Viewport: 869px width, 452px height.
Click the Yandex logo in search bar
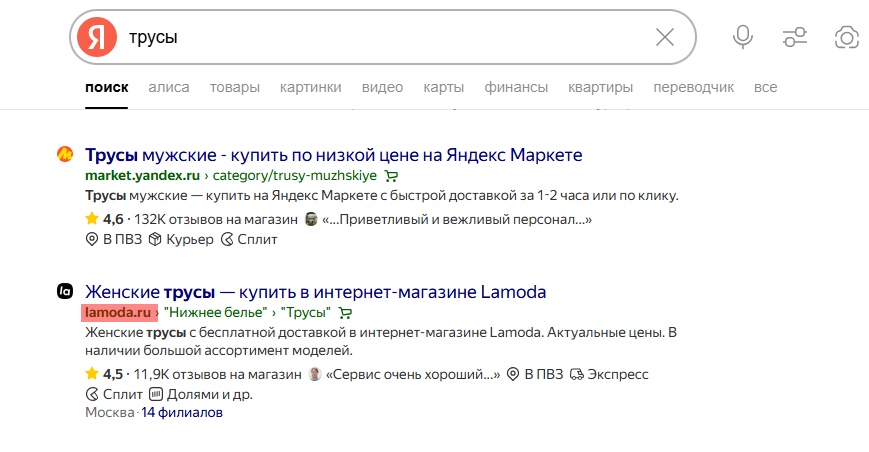pyautogui.click(x=97, y=37)
